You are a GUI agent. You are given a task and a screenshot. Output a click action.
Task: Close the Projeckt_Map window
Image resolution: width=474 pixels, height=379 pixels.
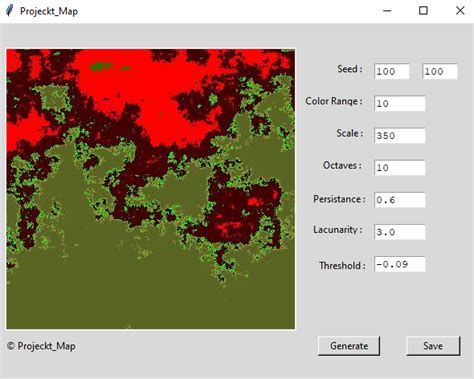point(460,11)
